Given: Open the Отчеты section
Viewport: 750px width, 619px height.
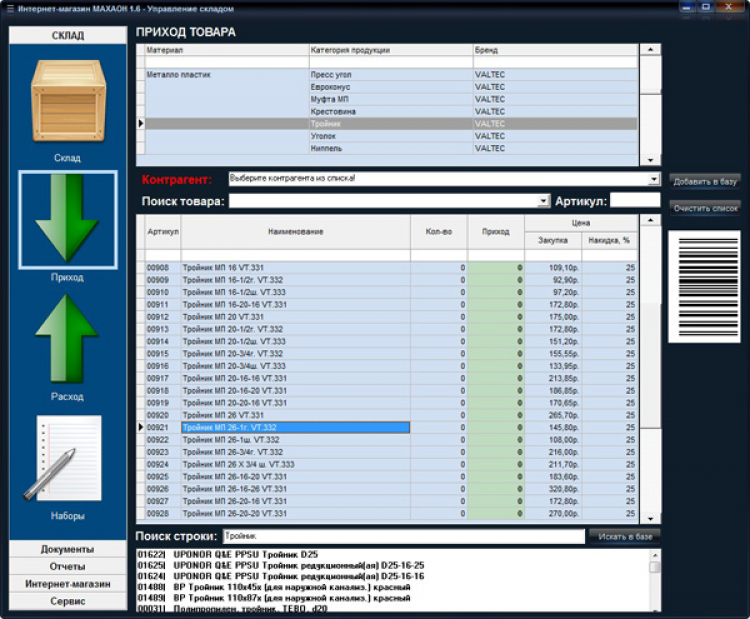Looking at the screenshot, I should tap(67, 566).
